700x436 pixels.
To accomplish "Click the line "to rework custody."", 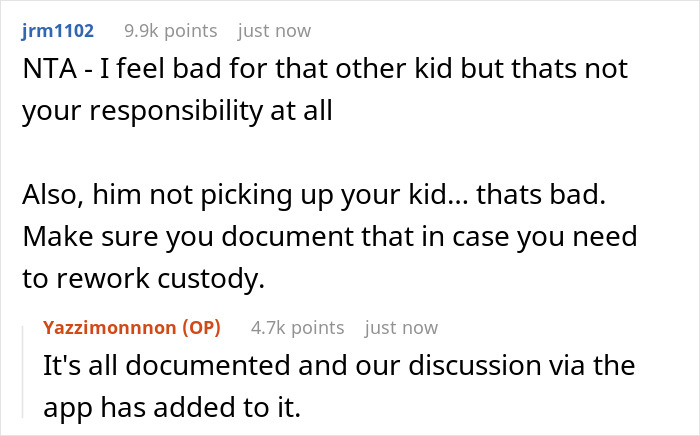I will click(x=143, y=279).
